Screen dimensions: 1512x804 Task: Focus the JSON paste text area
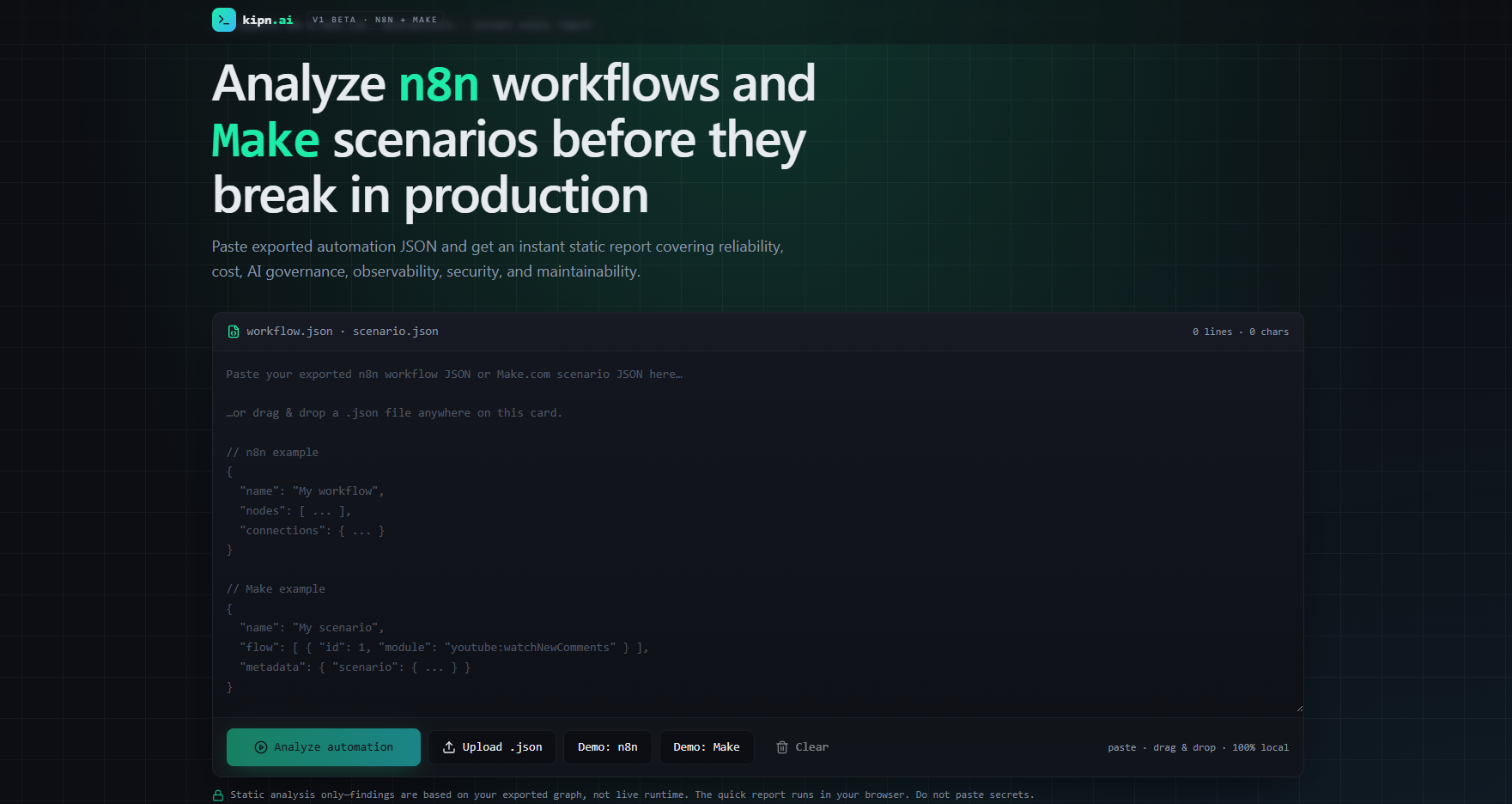757,533
